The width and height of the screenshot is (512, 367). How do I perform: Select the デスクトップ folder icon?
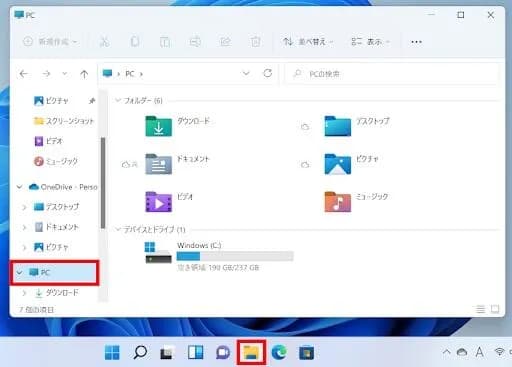click(x=337, y=126)
